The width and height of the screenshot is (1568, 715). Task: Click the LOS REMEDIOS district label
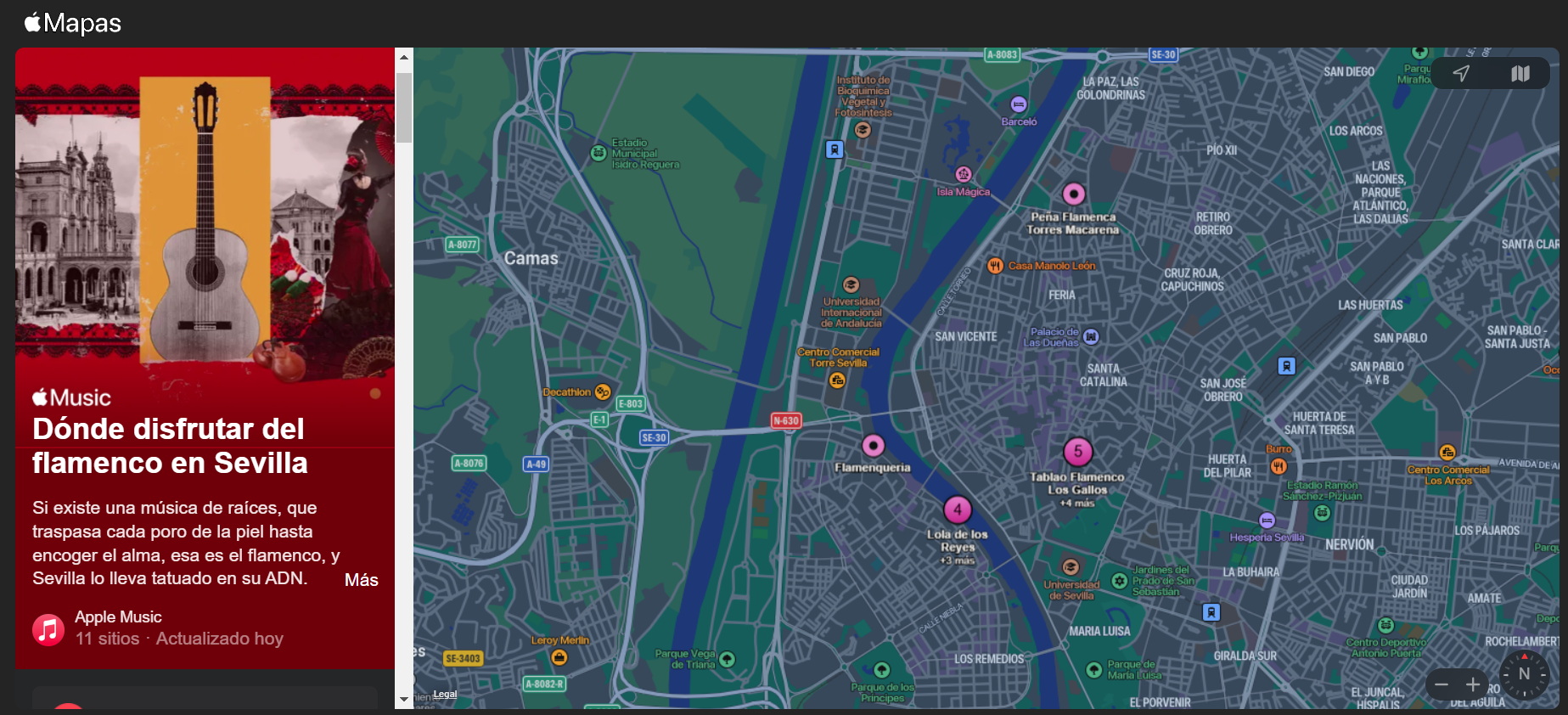989,659
